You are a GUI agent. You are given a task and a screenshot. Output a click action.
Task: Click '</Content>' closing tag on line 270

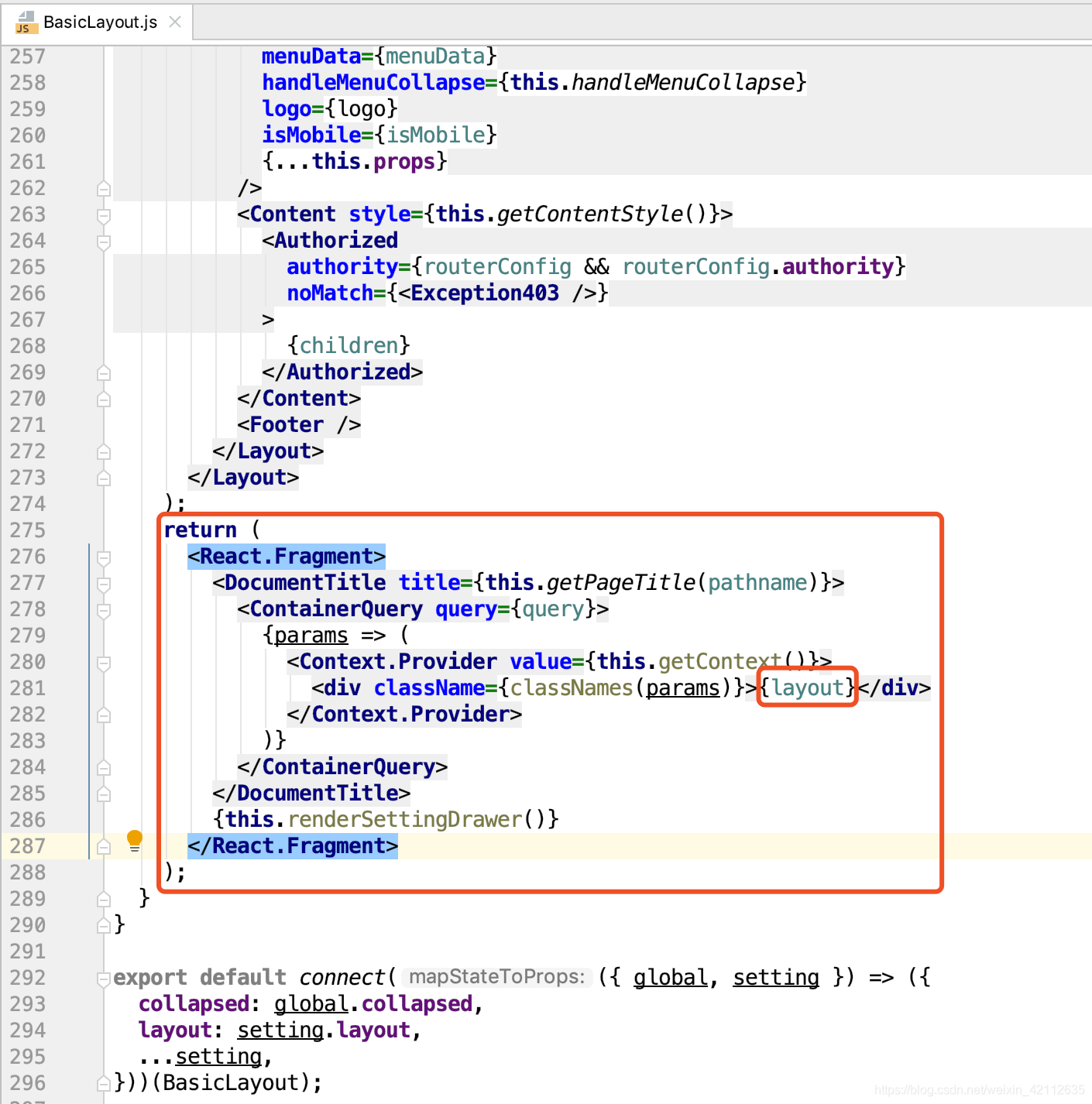tap(299, 399)
